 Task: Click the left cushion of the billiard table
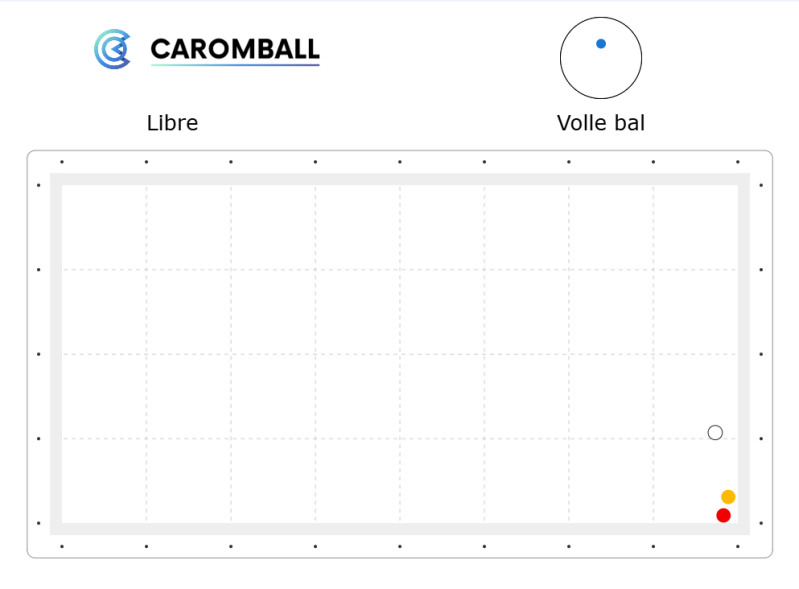56,354
